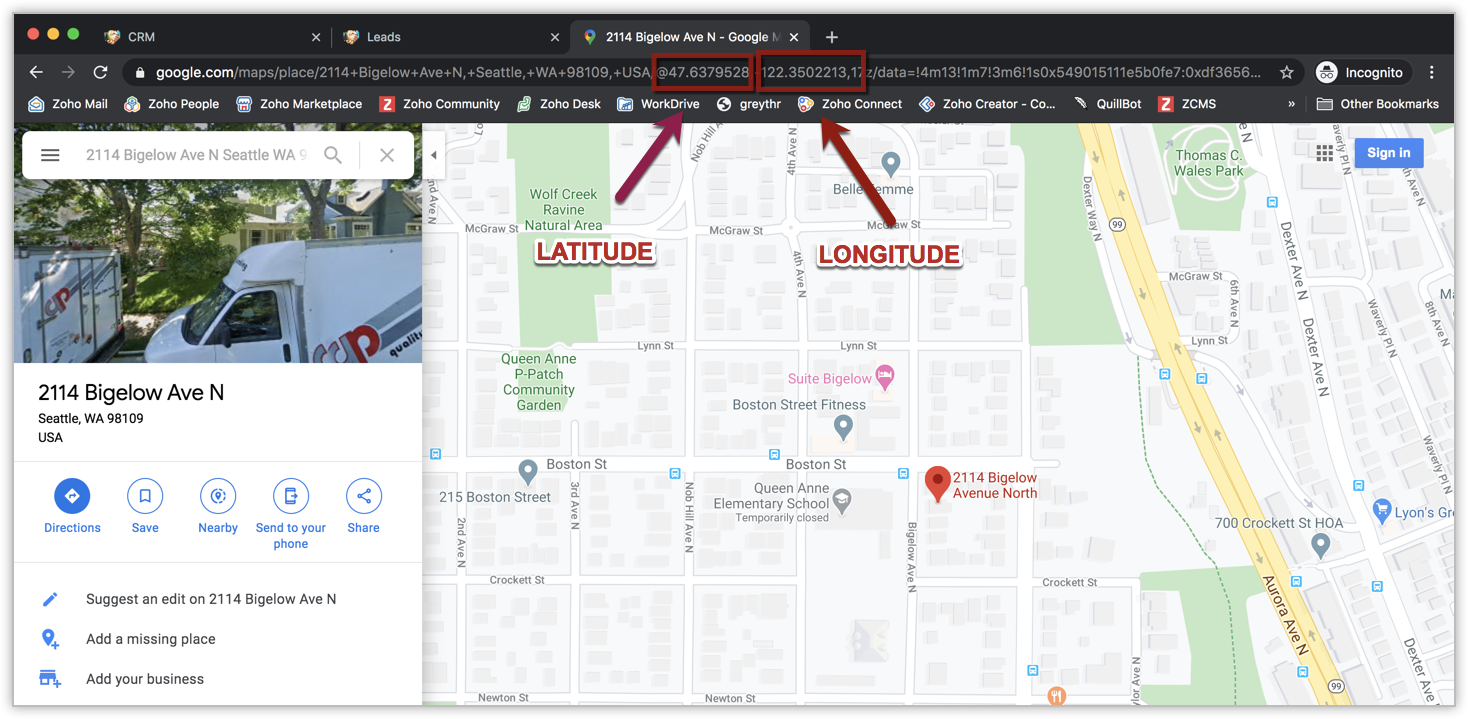Collapse the side panel arrow
This screenshot has height=719, width=1468.
(434, 155)
